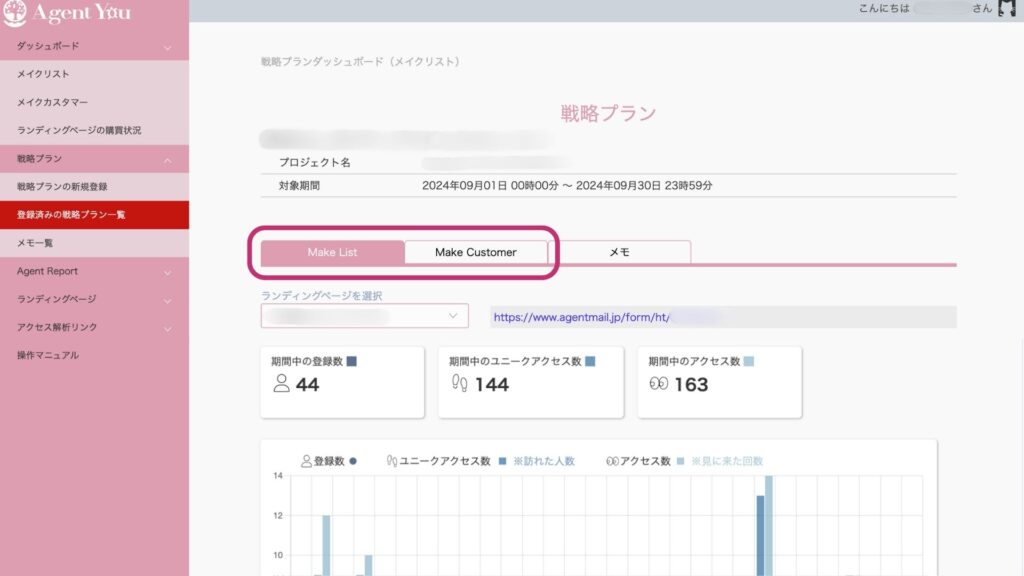Click the footprints icon in unique access card
Viewport: 1024px width, 576px height.
pos(460,384)
